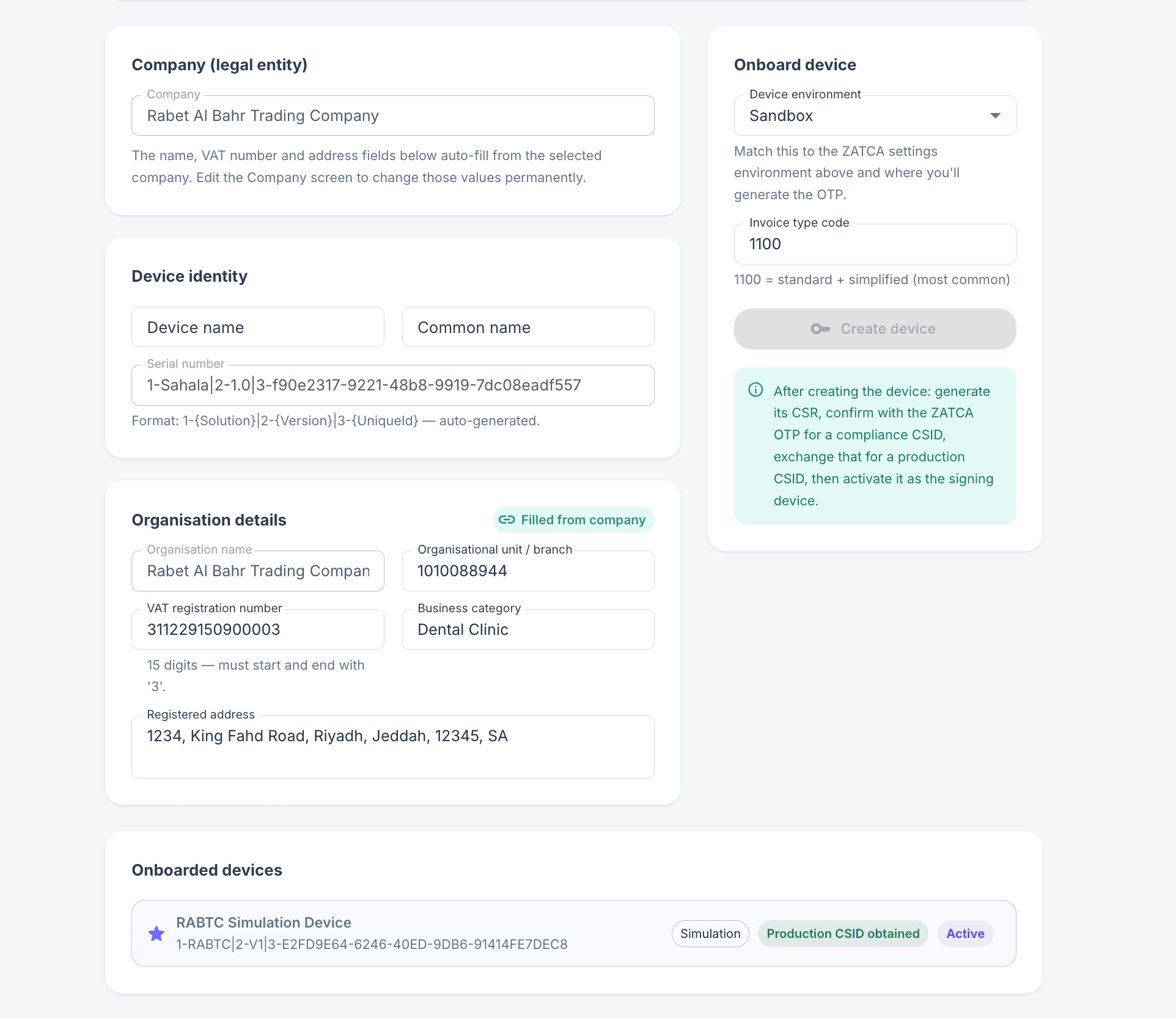Click the 'Match this to the ZATCA settings' hint
The width and height of the screenshot is (1176, 1018).
pyautogui.click(x=847, y=173)
